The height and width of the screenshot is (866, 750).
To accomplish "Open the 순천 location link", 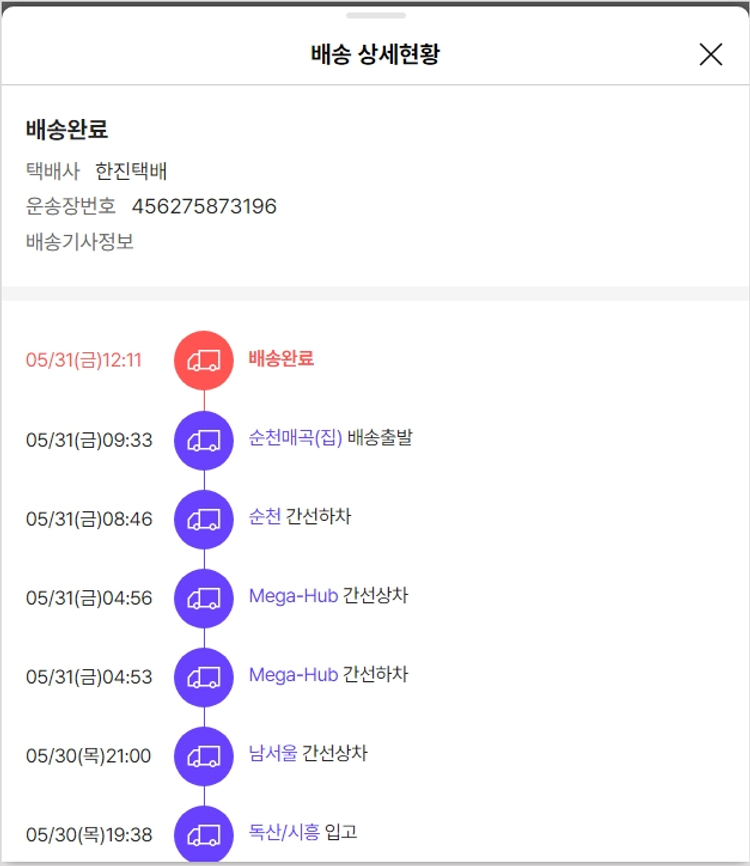I will point(265,517).
